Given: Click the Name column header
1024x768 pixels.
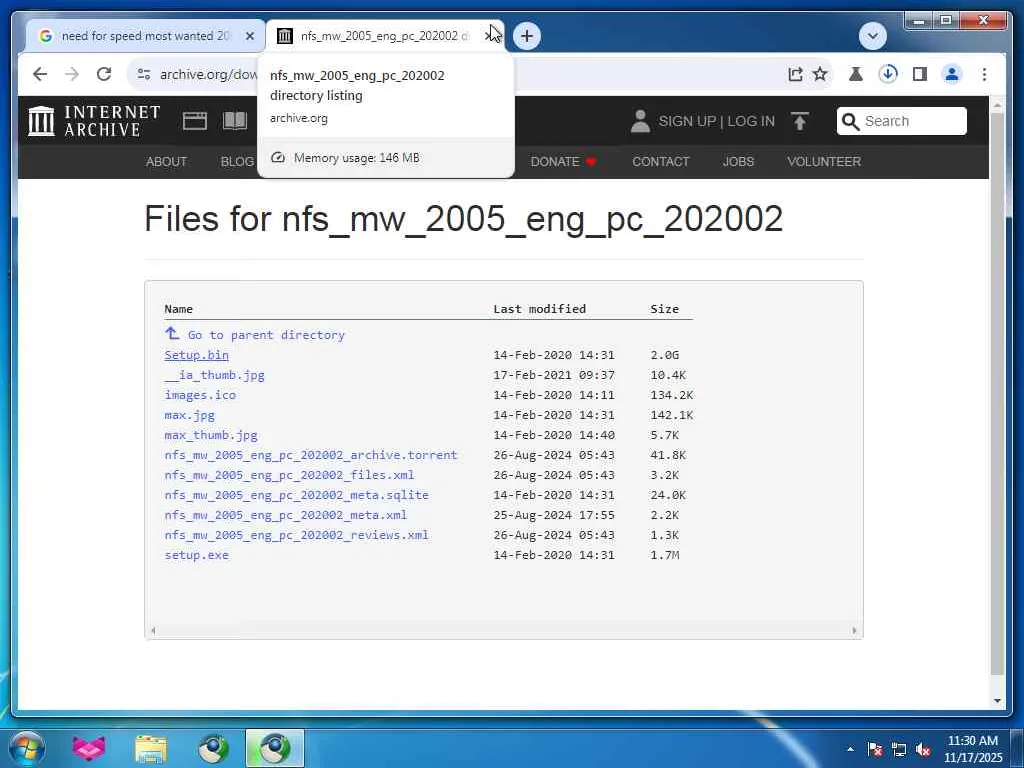Looking at the screenshot, I should (178, 309).
